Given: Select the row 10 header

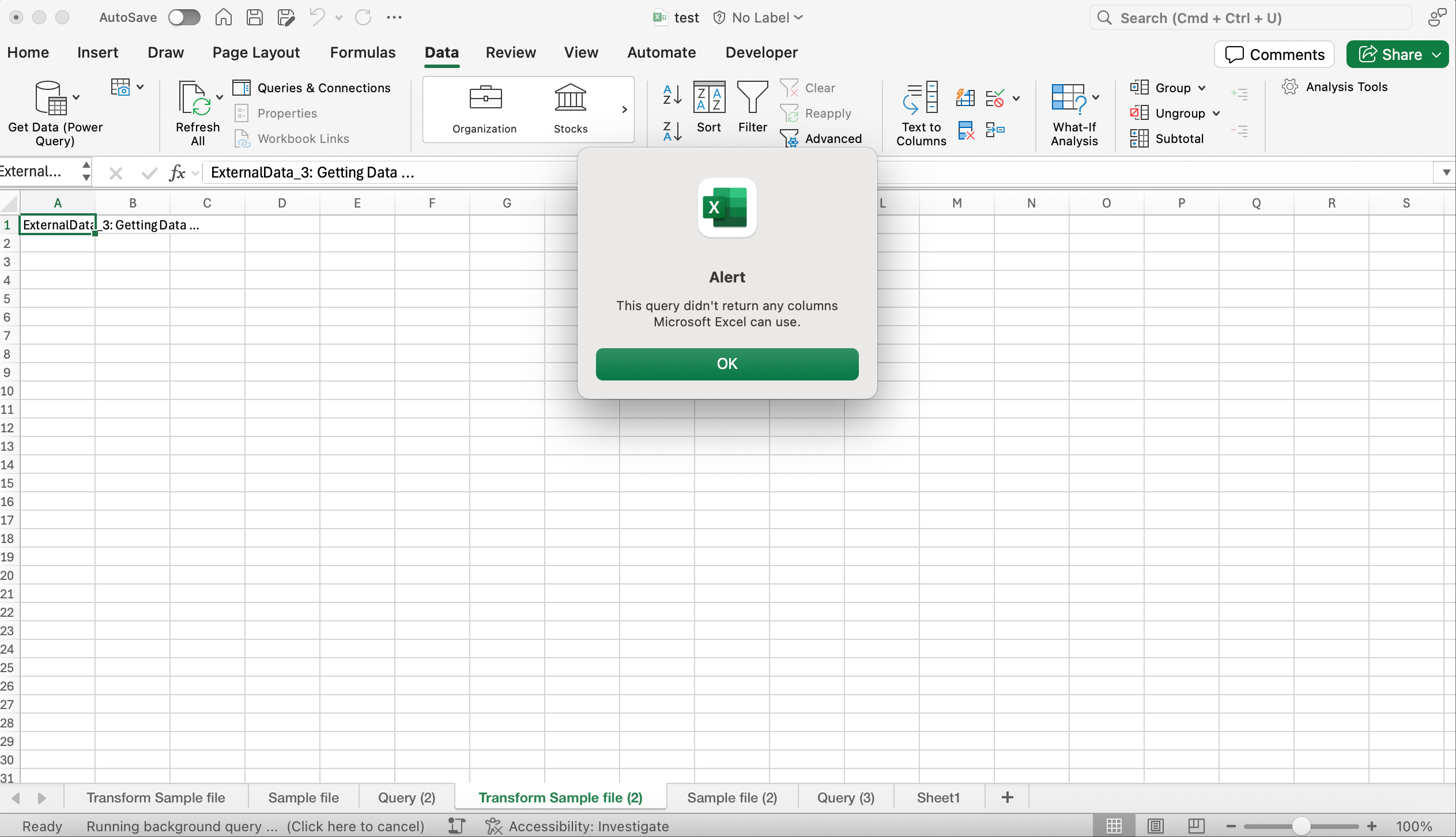Looking at the screenshot, I should (x=8, y=391).
